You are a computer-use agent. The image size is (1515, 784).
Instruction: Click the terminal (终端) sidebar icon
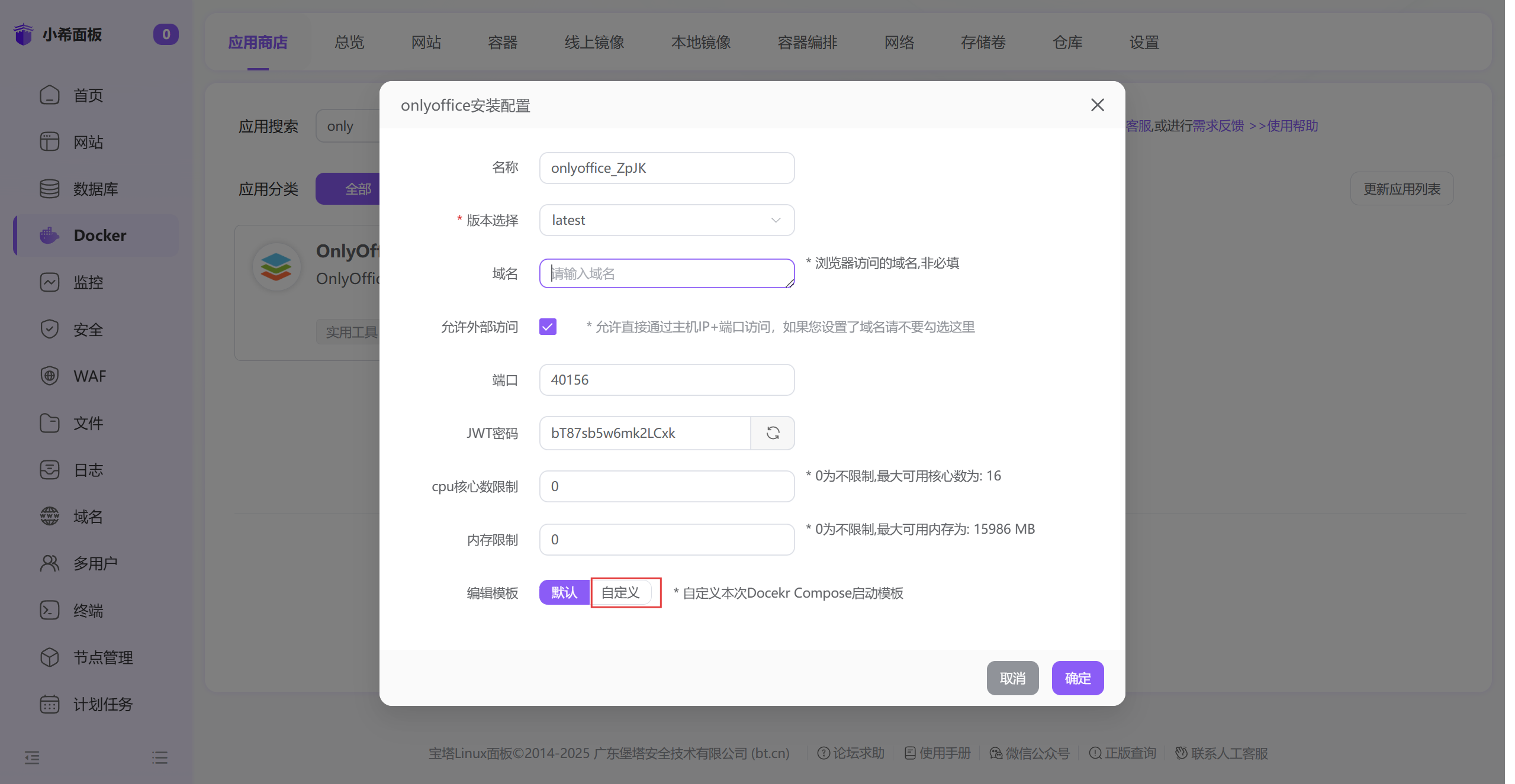tap(49, 610)
